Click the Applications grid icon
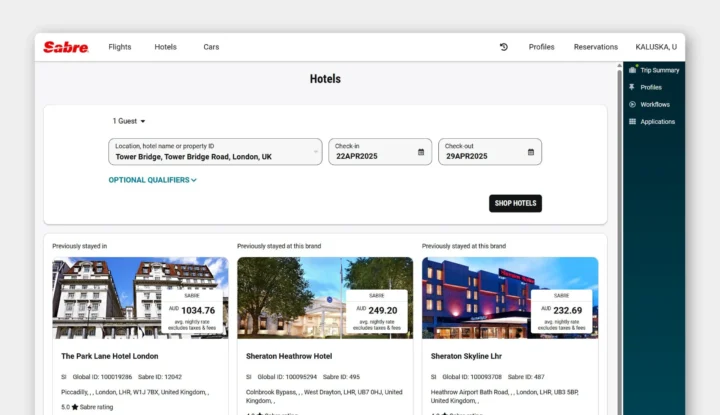 coord(632,121)
